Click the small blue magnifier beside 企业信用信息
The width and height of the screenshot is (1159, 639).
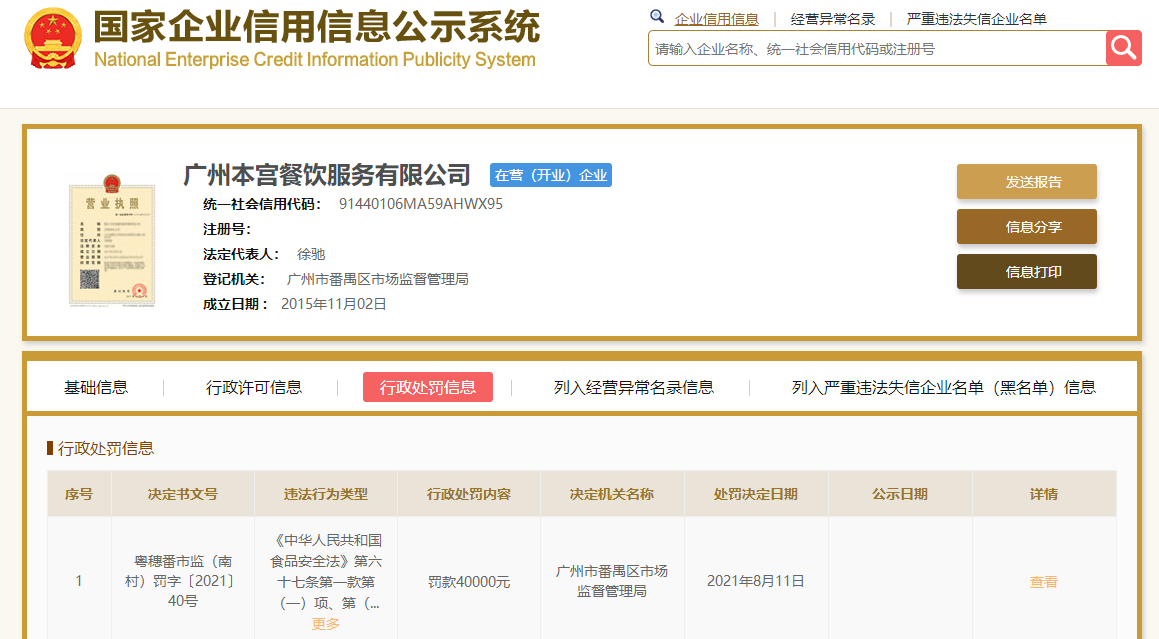[657, 17]
